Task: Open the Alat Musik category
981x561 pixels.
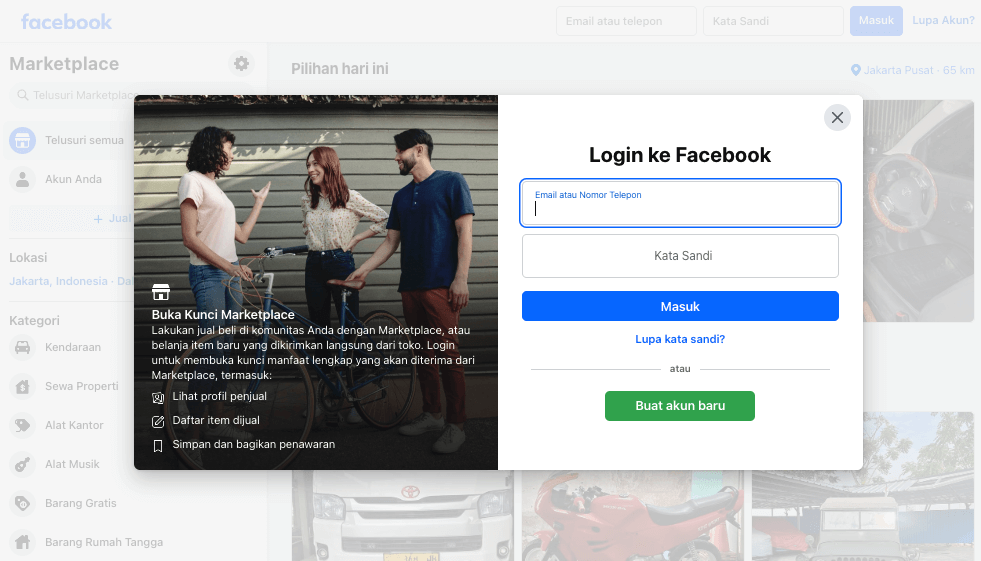Action: 72,464
